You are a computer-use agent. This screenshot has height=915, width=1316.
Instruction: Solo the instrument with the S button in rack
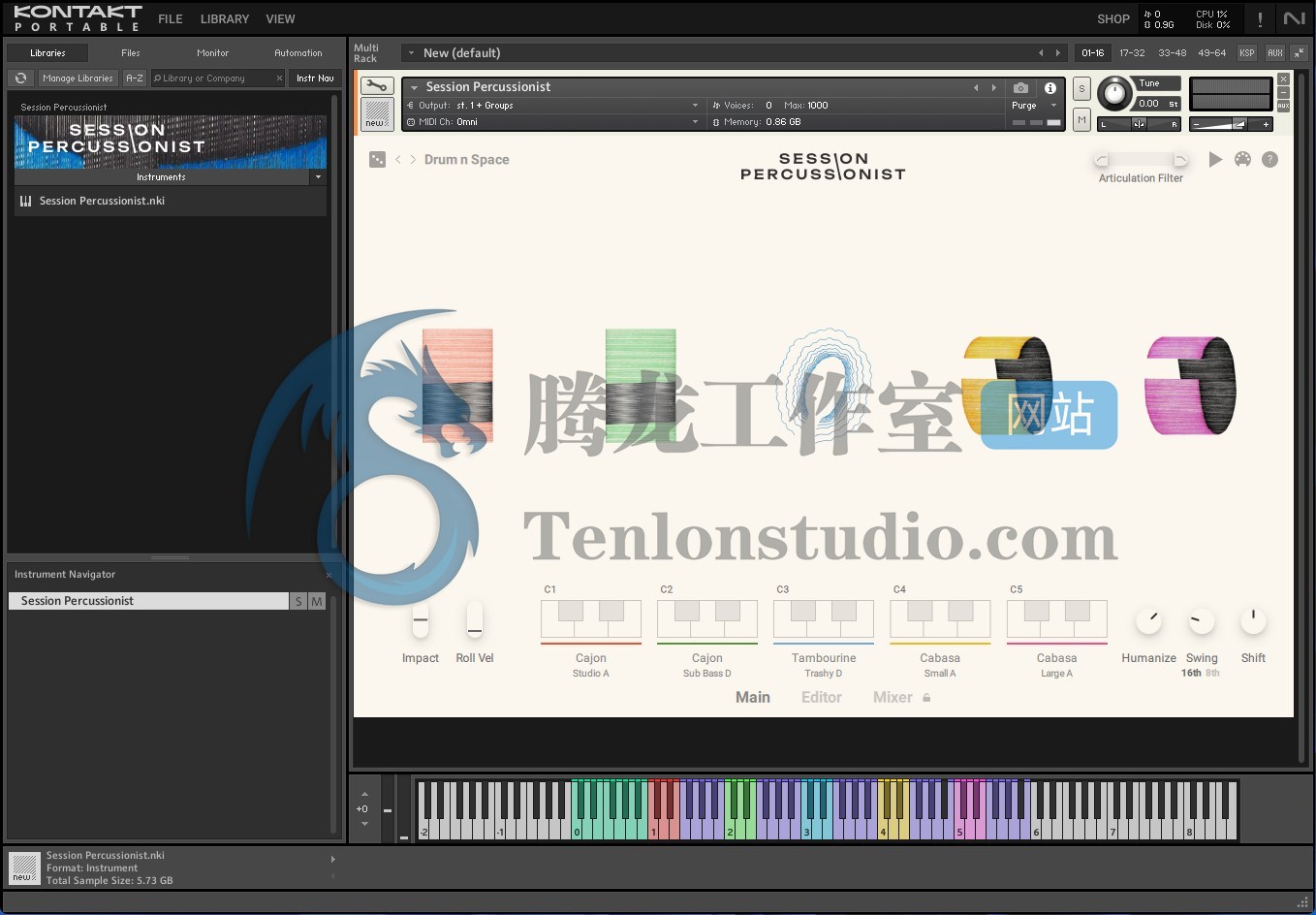(x=1081, y=88)
